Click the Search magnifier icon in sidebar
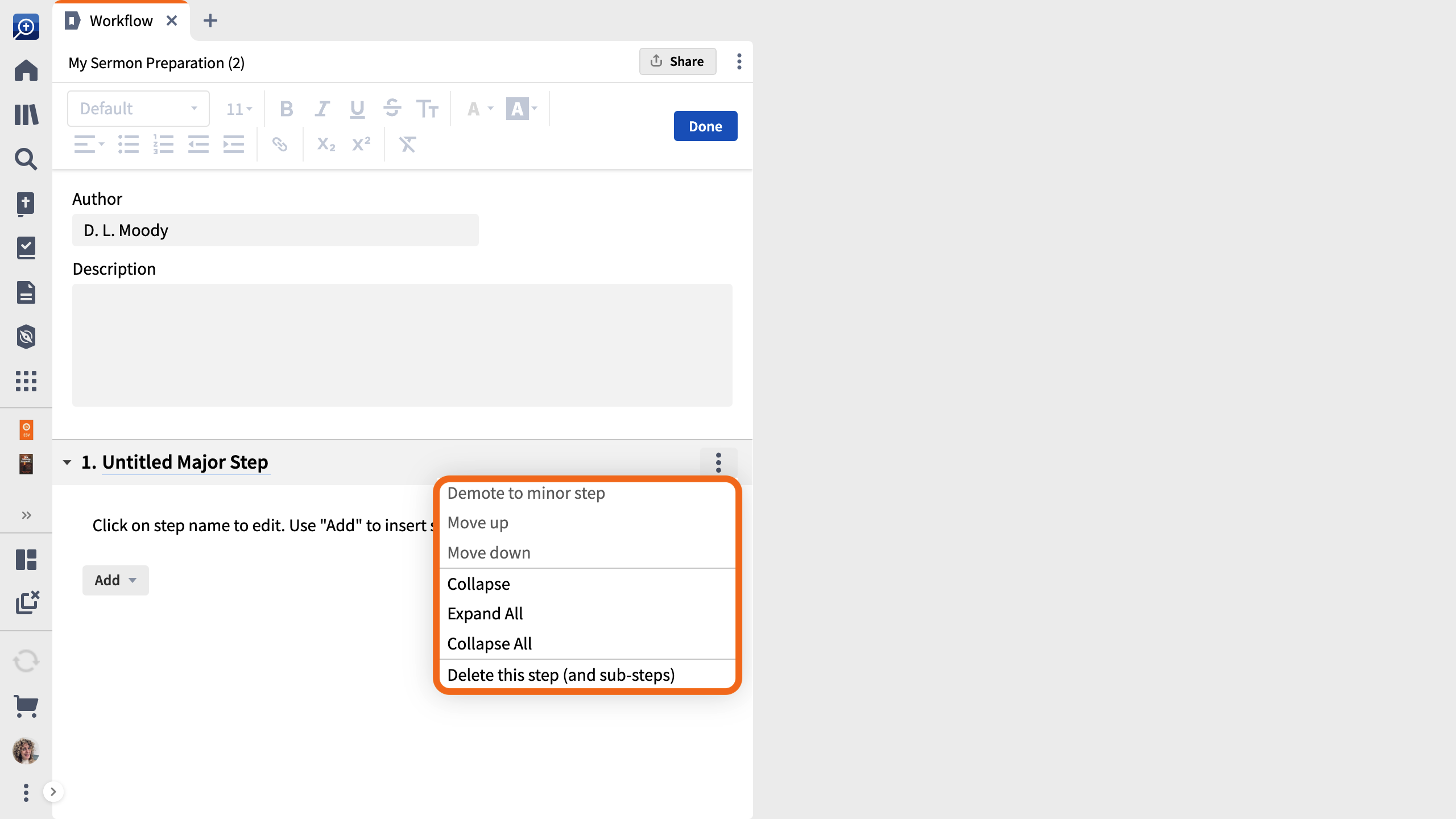 pyautogui.click(x=26, y=159)
